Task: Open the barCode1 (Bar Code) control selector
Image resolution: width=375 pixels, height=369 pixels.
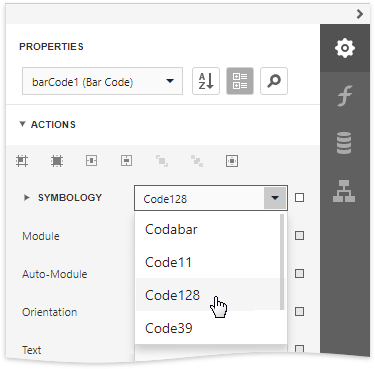Action: pyautogui.click(x=102, y=81)
